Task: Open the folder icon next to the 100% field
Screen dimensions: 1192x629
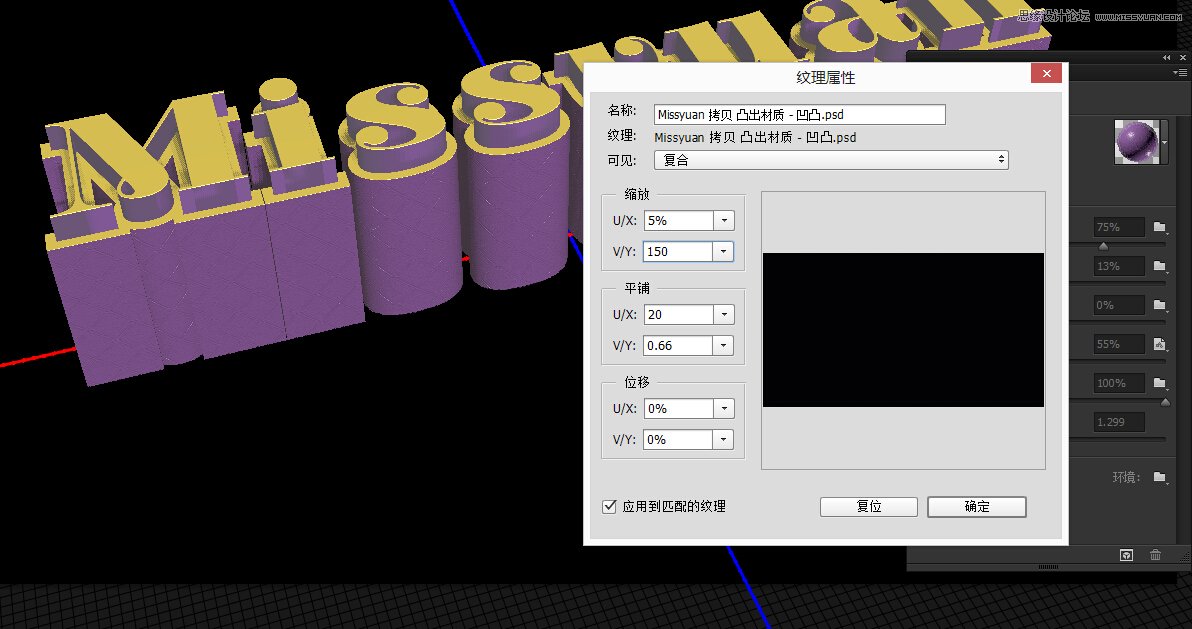Action: click(1160, 382)
